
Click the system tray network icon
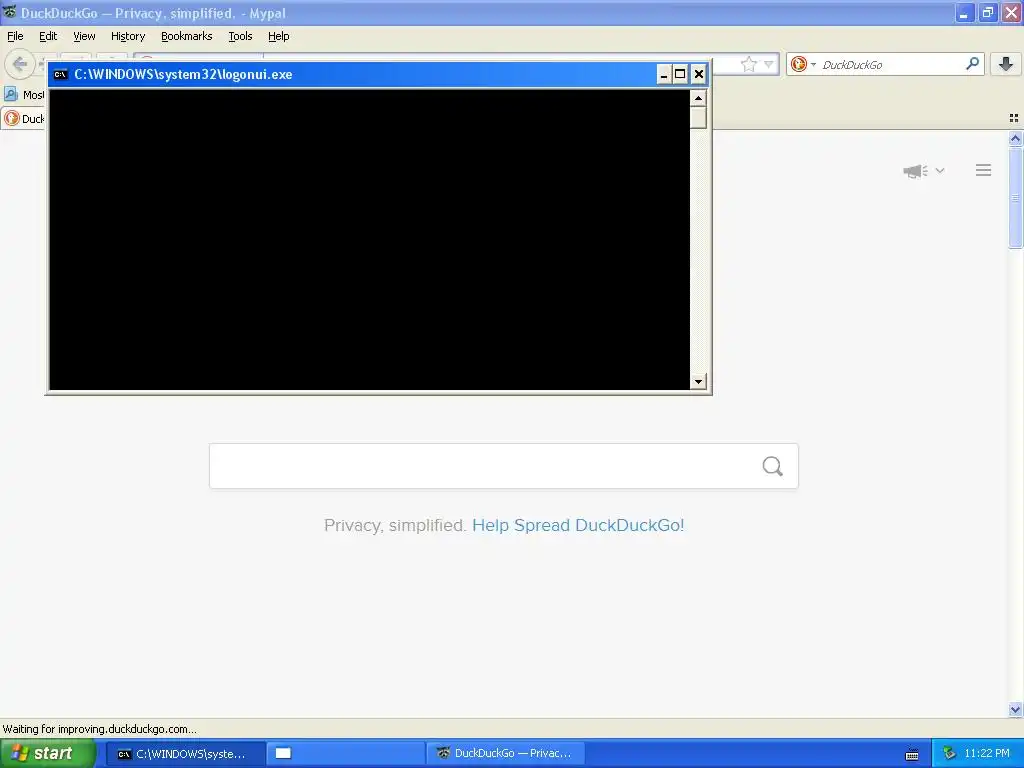(949, 754)
